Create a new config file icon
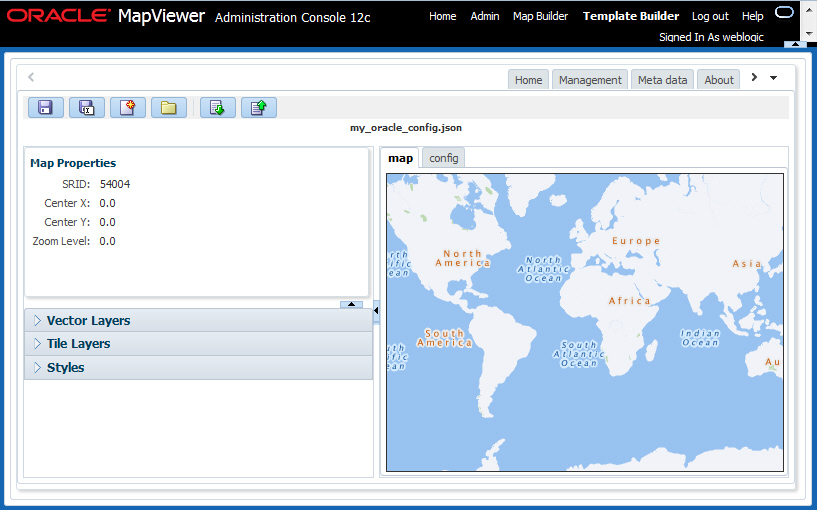The image size is (817, 510). click(x=128, y=108)
